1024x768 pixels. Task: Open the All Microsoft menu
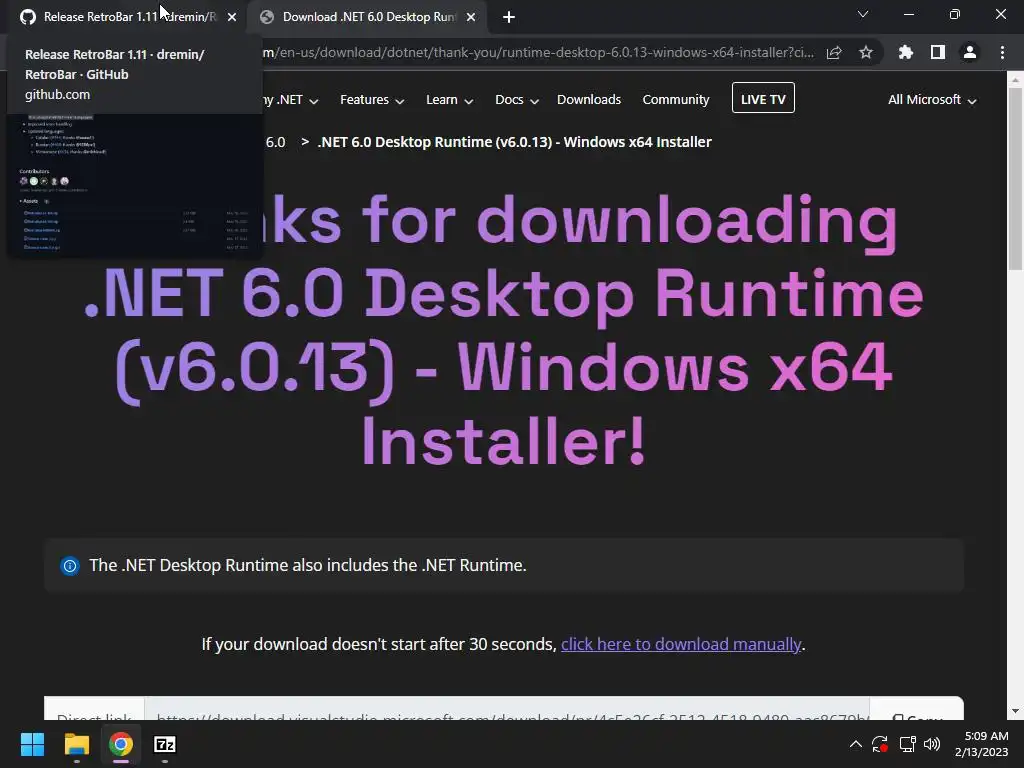pos(932,100)
